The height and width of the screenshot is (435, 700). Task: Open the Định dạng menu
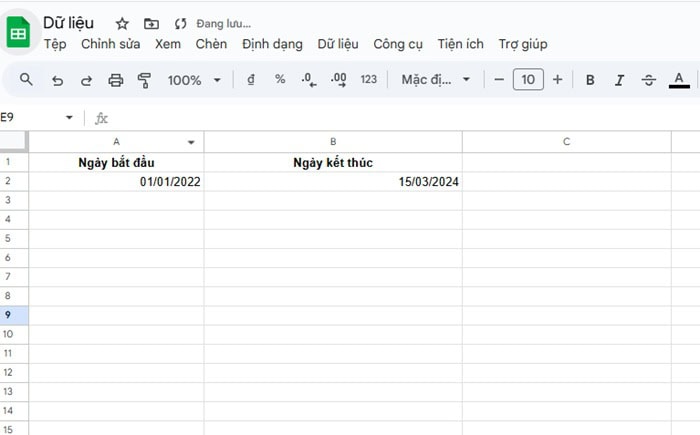pyautogui.click(x=272, y=44)
